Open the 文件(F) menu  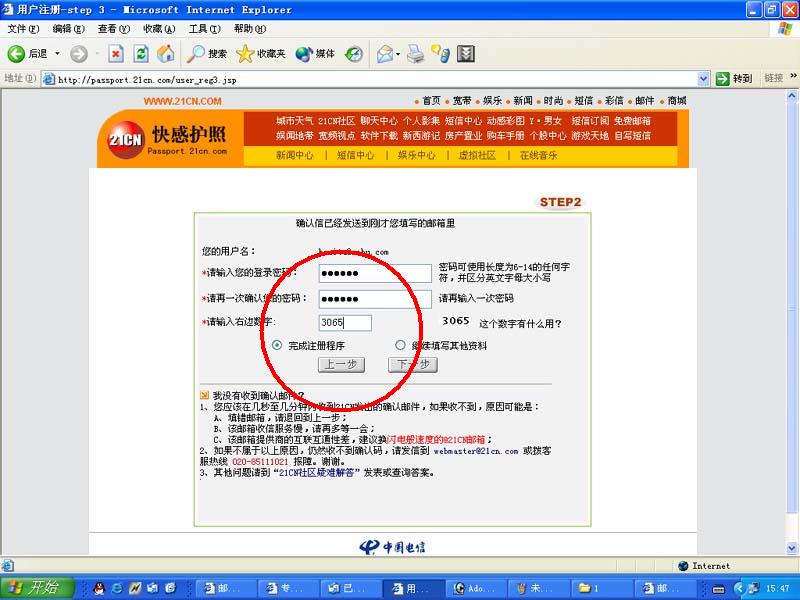(23, 29)
